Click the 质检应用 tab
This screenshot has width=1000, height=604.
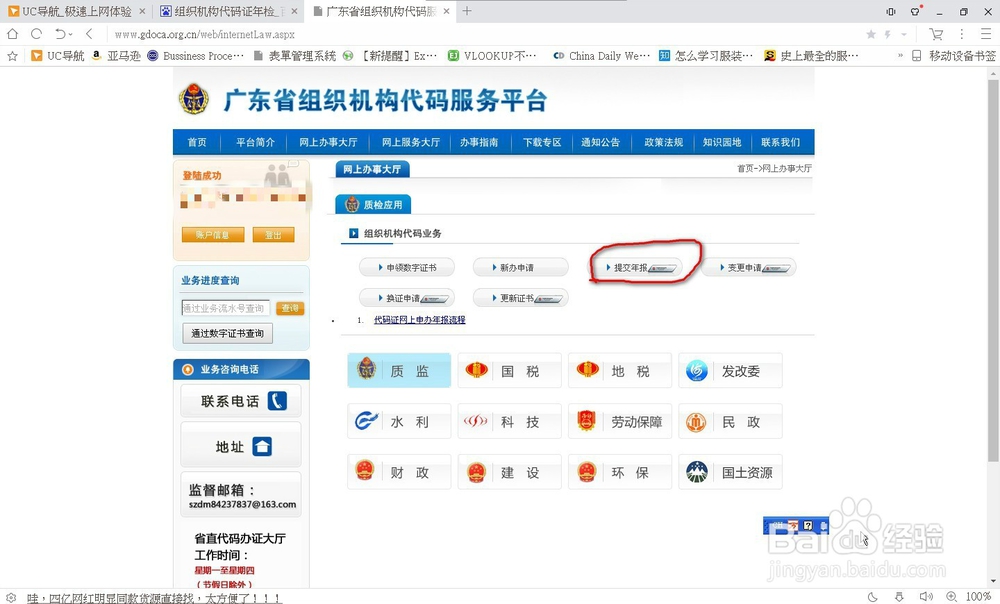(373, 204)
